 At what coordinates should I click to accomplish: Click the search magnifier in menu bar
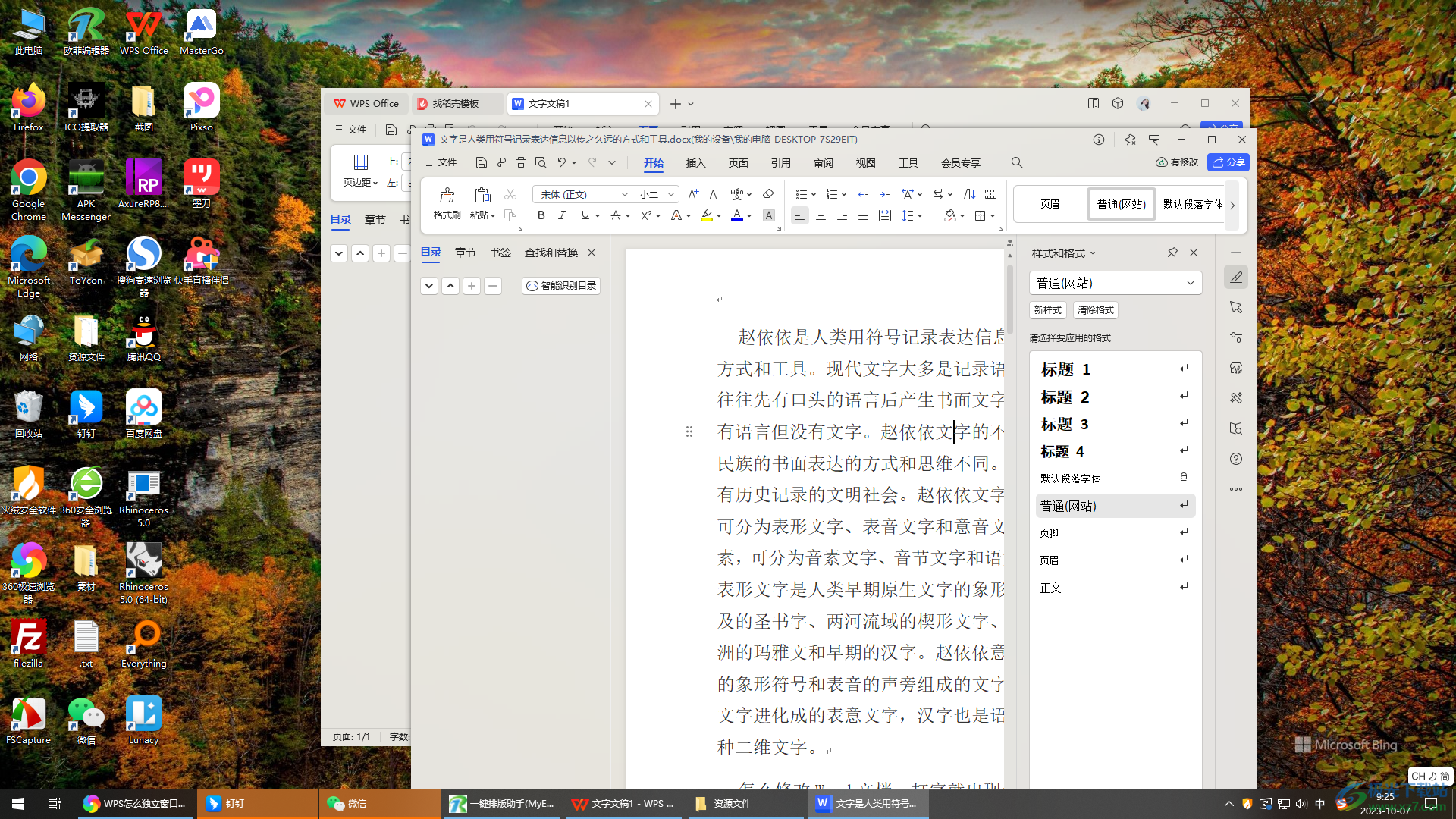[1017, 162]
